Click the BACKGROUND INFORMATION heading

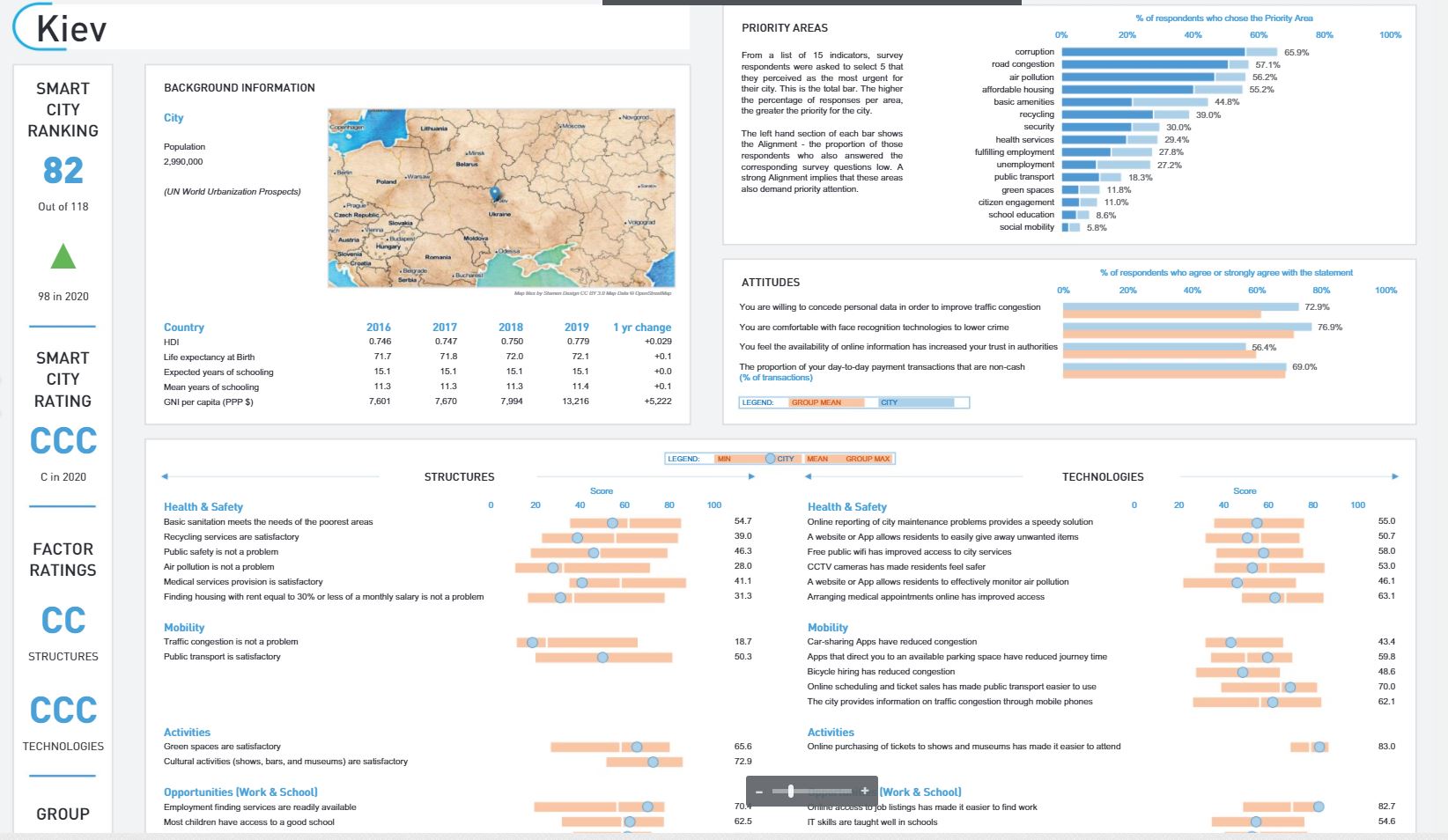pyautogui.click(x=240, y=88)
